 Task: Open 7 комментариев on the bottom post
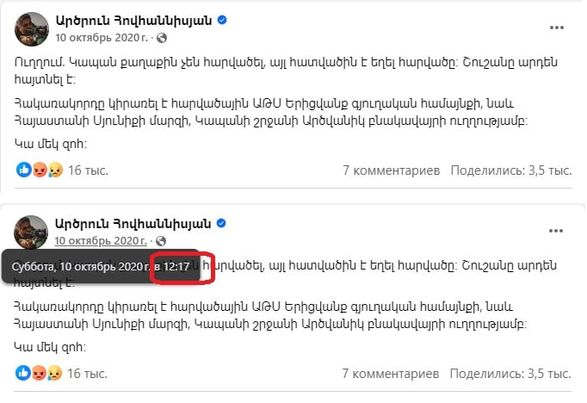click(390, 373)
